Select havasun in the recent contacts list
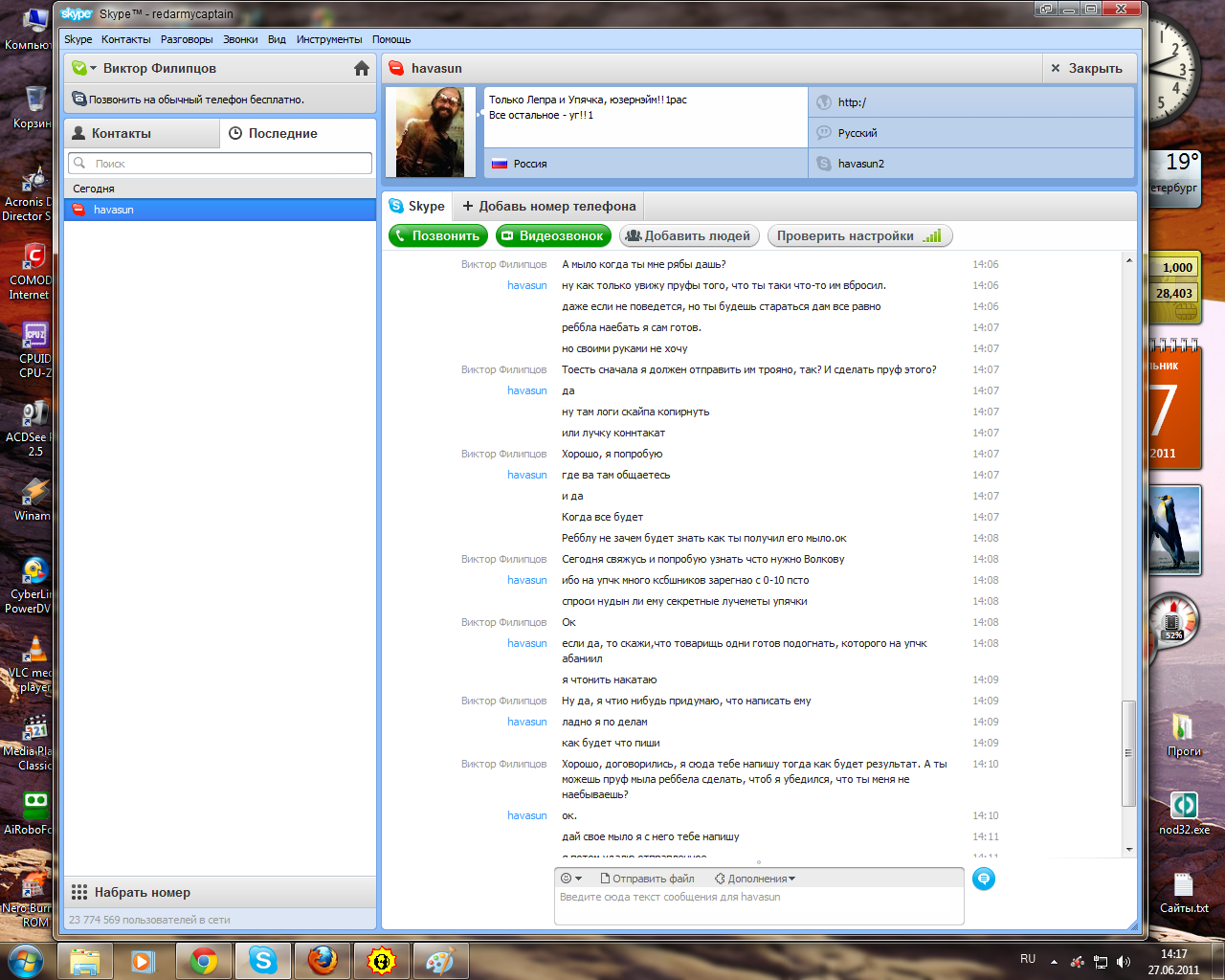 click(220, 210)
